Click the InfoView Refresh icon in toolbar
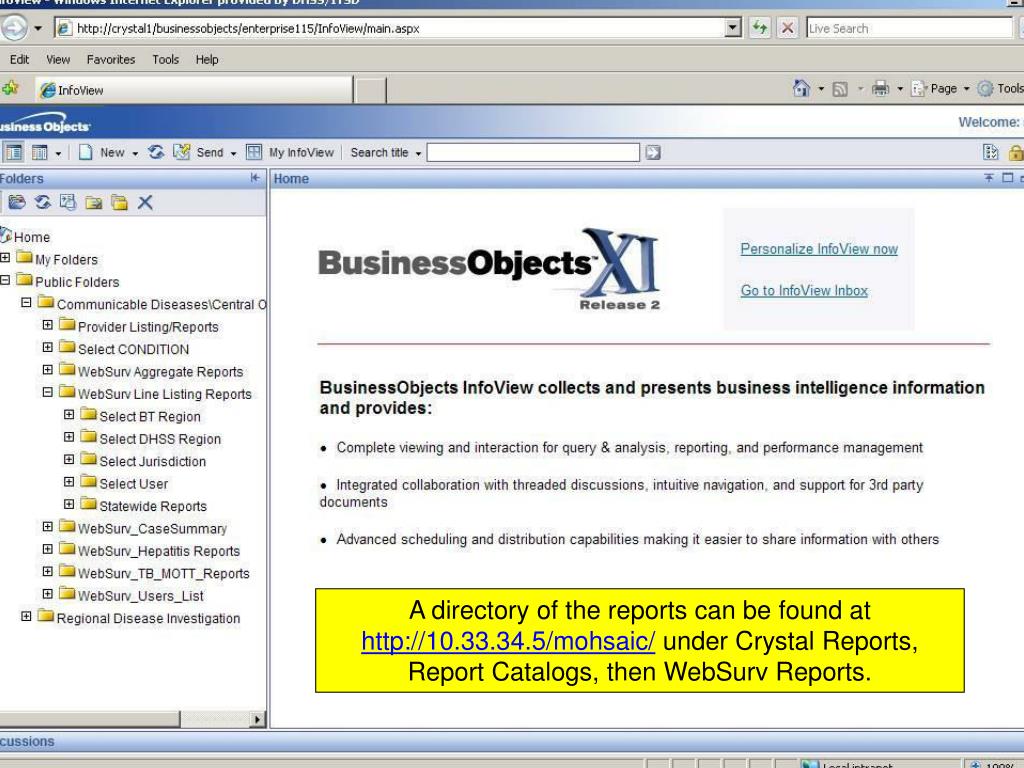Image resolution: width=1024 pixels, height=768 pixels. (x=155, y=152)
